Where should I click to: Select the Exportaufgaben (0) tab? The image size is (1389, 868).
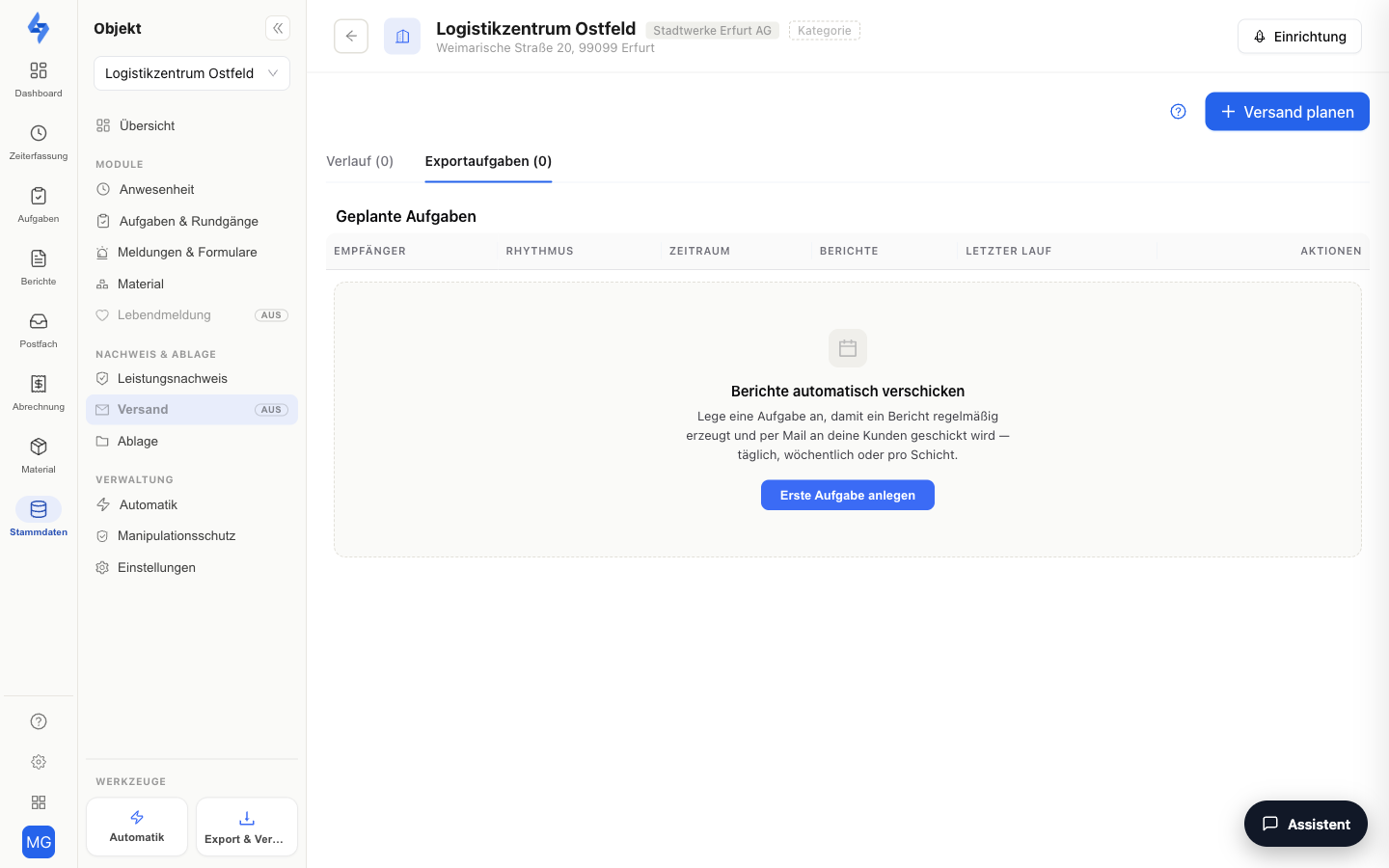click(x=488, y=161)
